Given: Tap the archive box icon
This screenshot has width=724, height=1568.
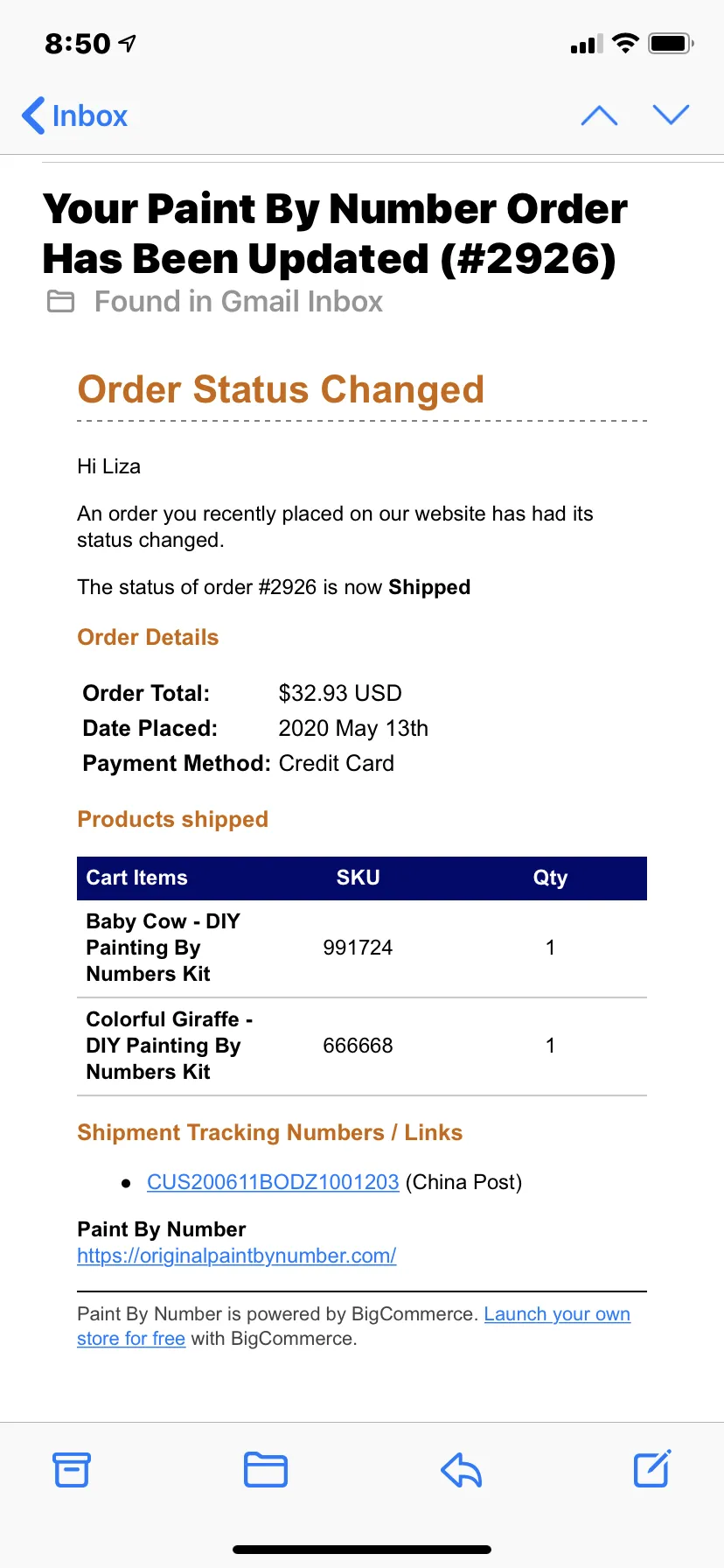Looking at the screenshot, I should (72, 1469).
